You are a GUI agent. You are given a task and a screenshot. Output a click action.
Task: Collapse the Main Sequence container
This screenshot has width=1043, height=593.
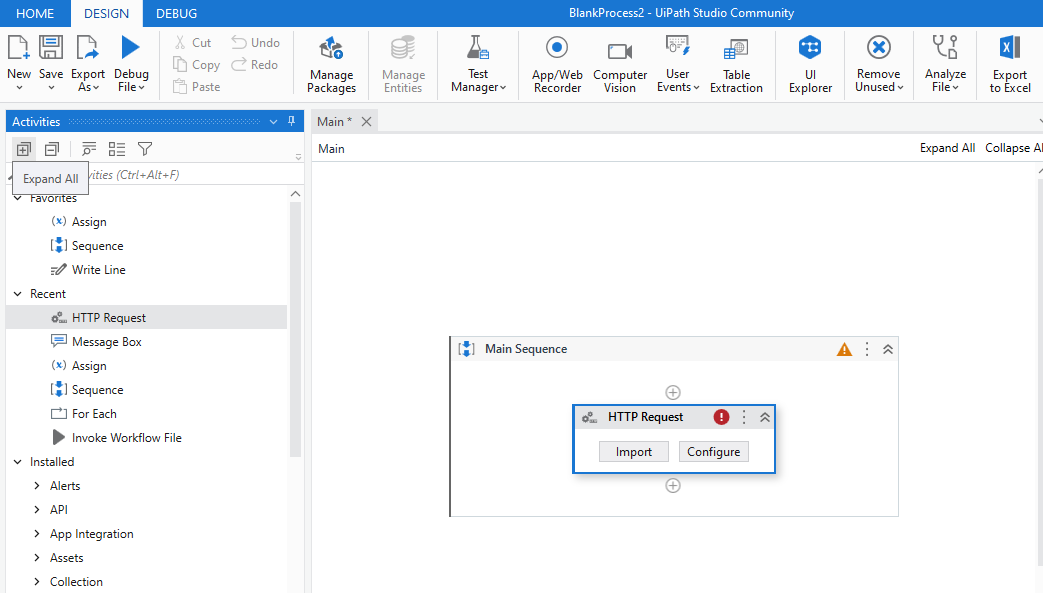coord(888,349)
